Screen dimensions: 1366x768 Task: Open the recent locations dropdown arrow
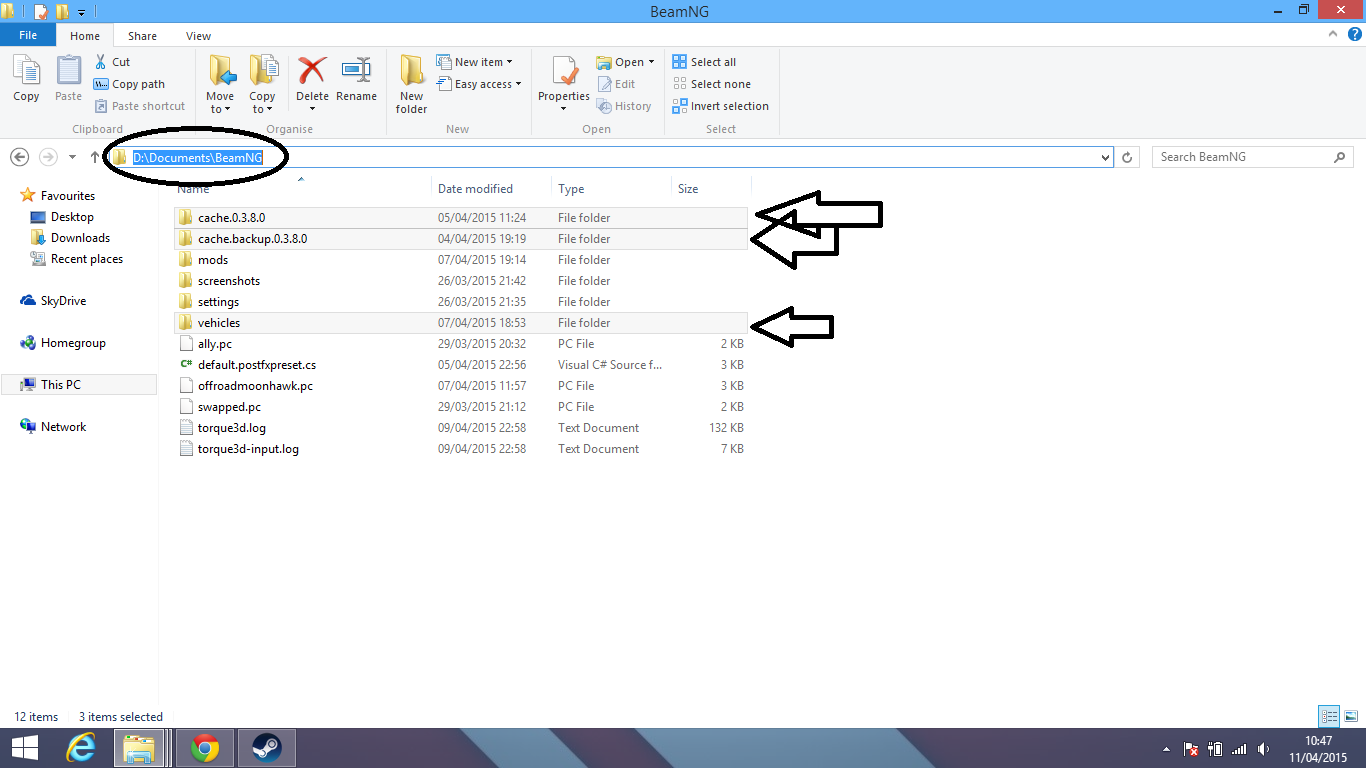tap(72, 157)
